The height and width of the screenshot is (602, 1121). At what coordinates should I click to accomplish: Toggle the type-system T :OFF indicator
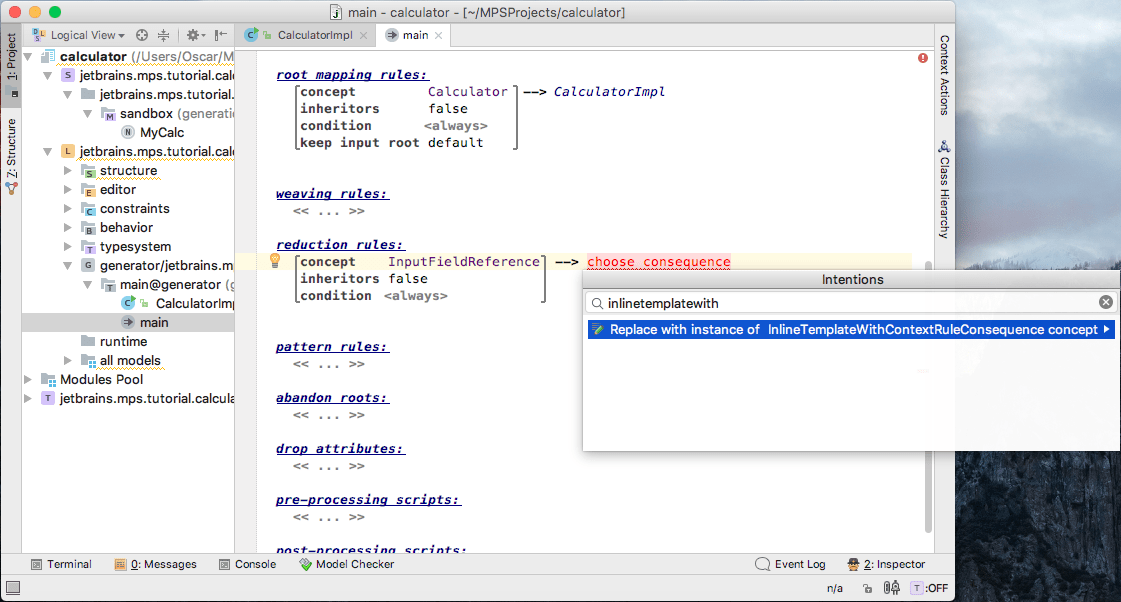[x=929, y=589]
